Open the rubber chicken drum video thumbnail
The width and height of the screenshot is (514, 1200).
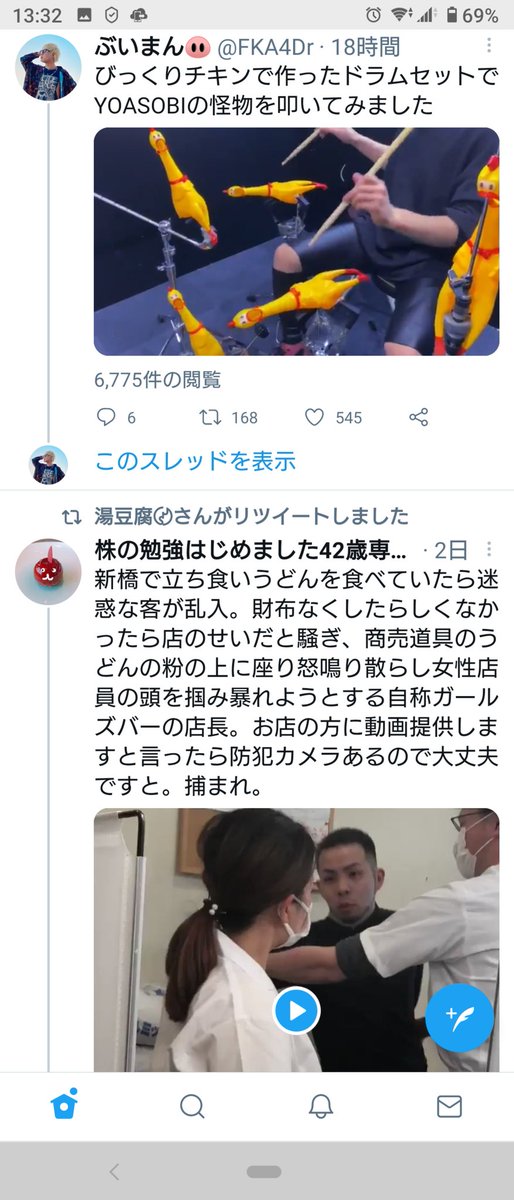click(296, 241)
